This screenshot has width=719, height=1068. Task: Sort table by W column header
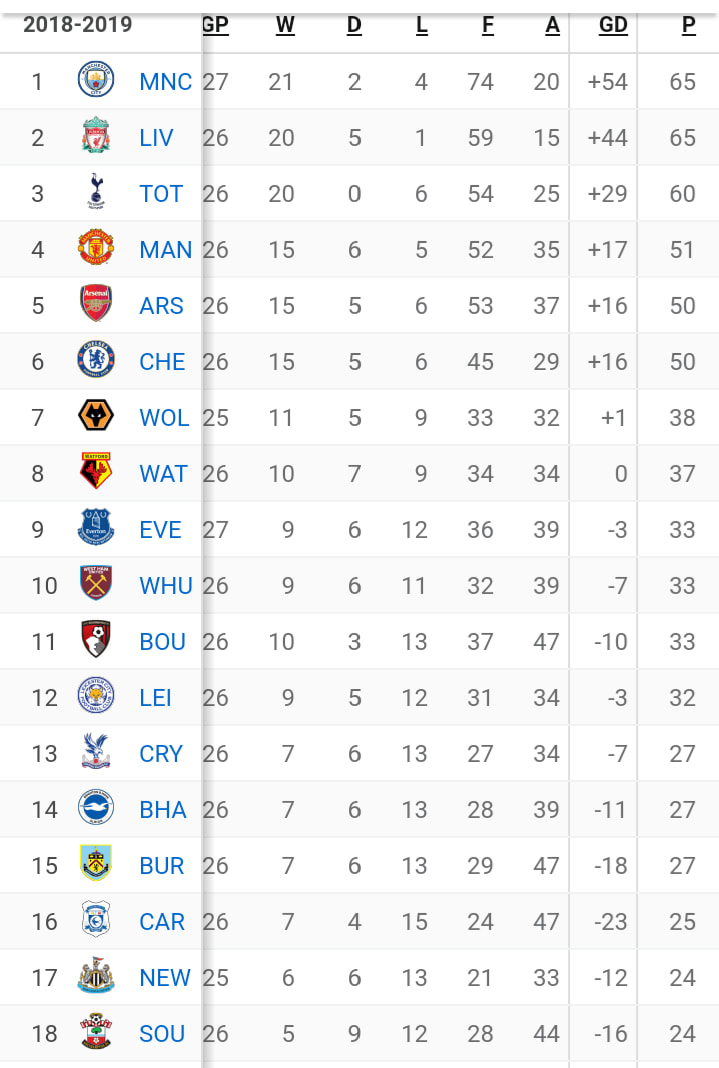tap(285, 25)
